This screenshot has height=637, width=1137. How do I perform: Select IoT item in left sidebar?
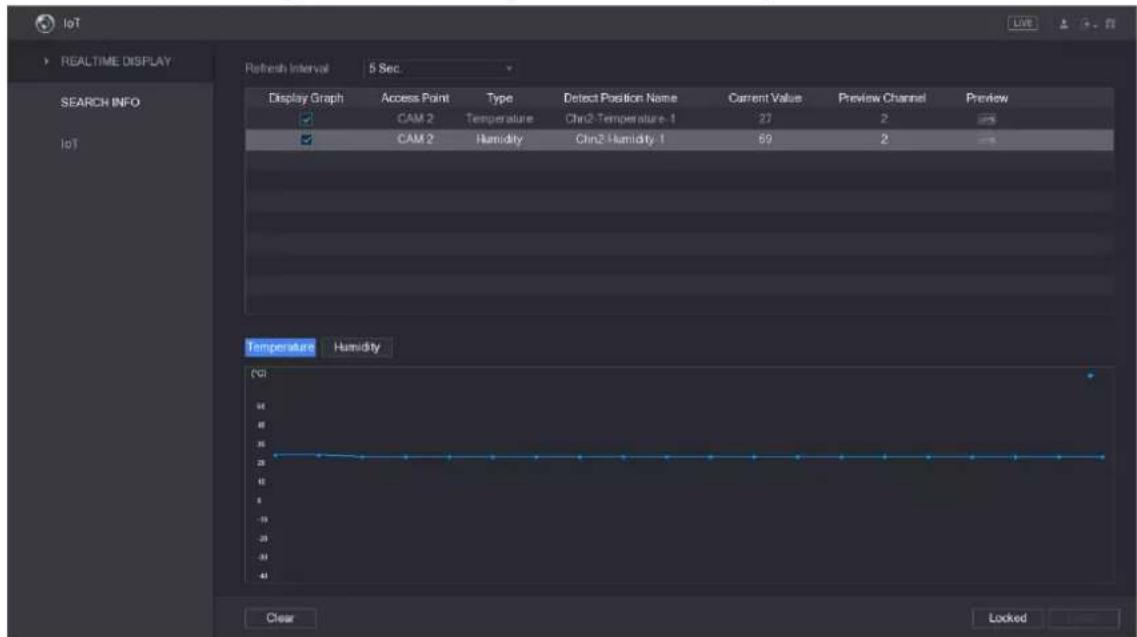coord(69,144)
